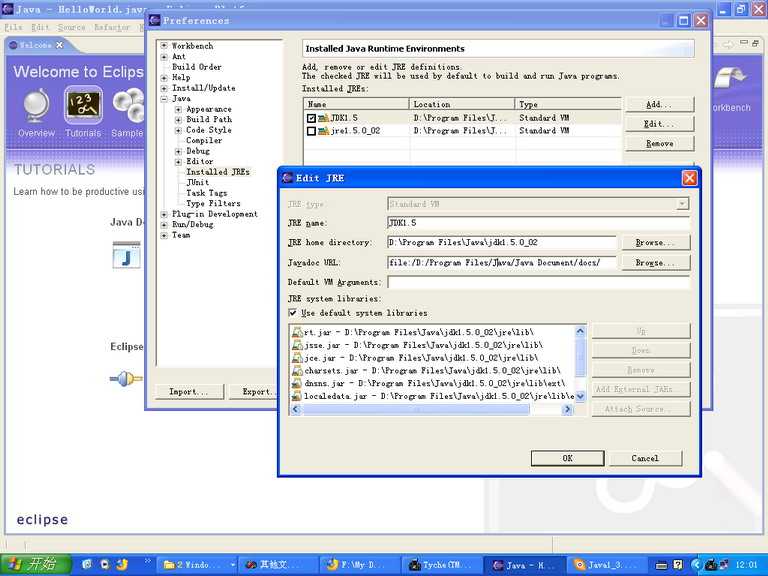
Task: Toggle Use default system libraries checkbox
Action: click(293, 312)
